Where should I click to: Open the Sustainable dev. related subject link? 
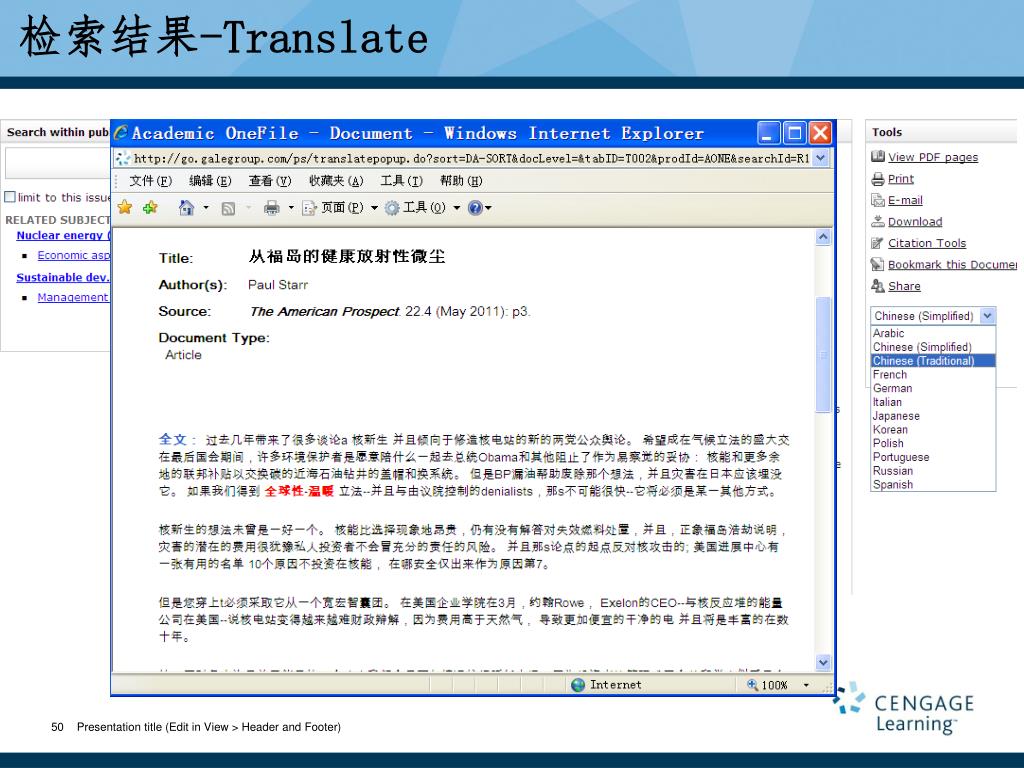click(x=63, y=277)
